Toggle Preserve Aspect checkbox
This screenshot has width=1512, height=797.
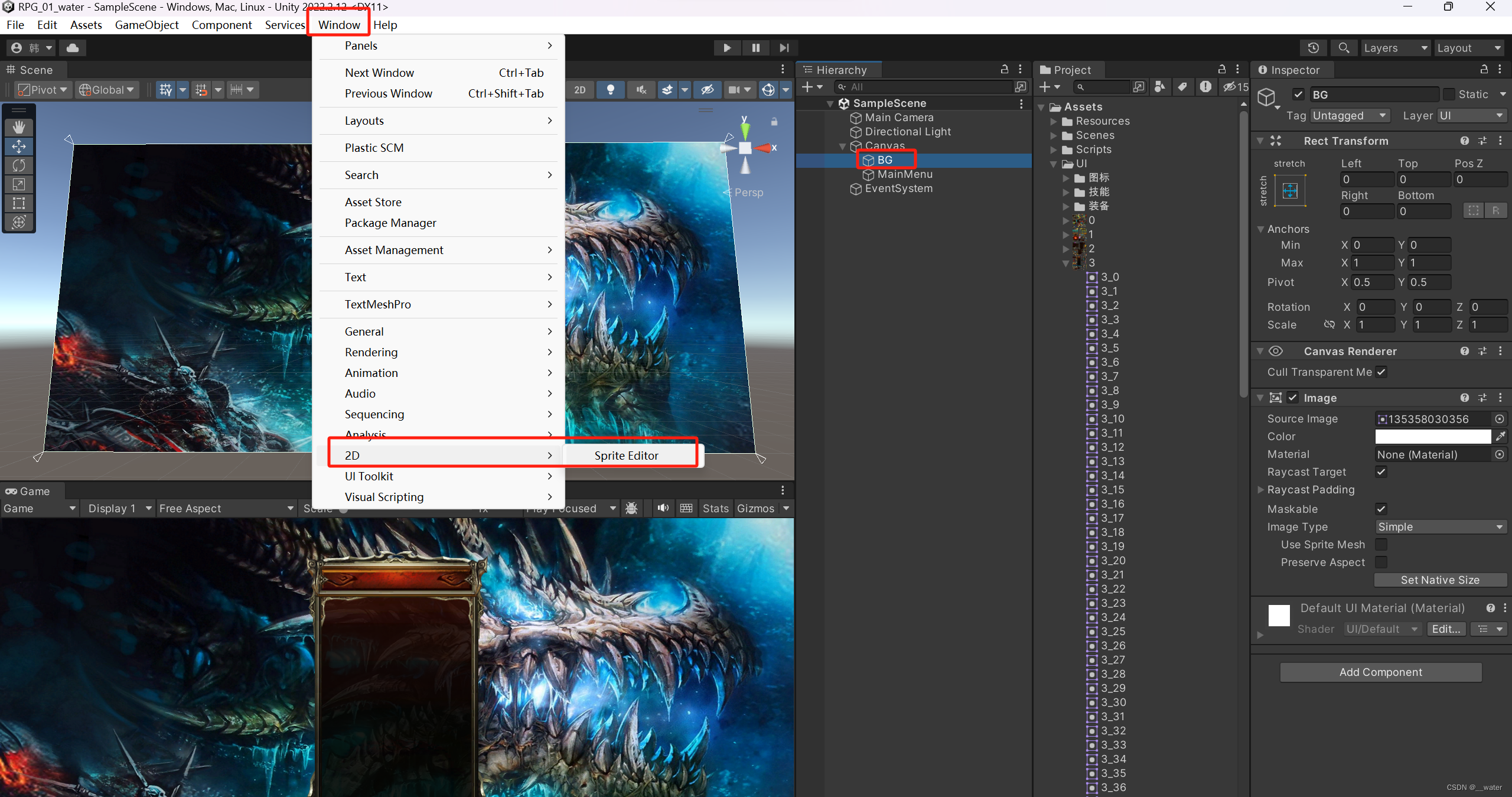coord(1381,562)
